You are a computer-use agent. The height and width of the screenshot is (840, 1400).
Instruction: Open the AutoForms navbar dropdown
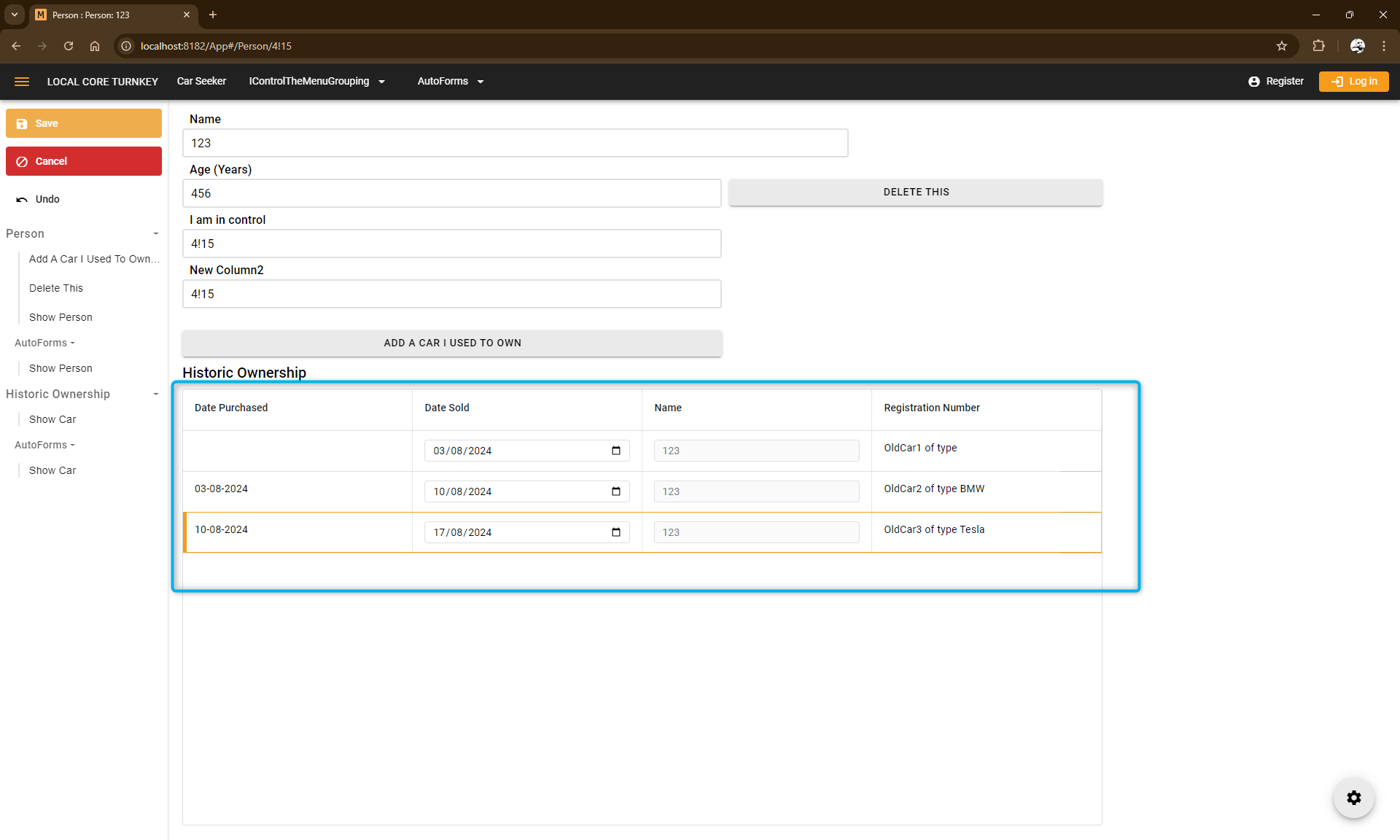(450, 82)
